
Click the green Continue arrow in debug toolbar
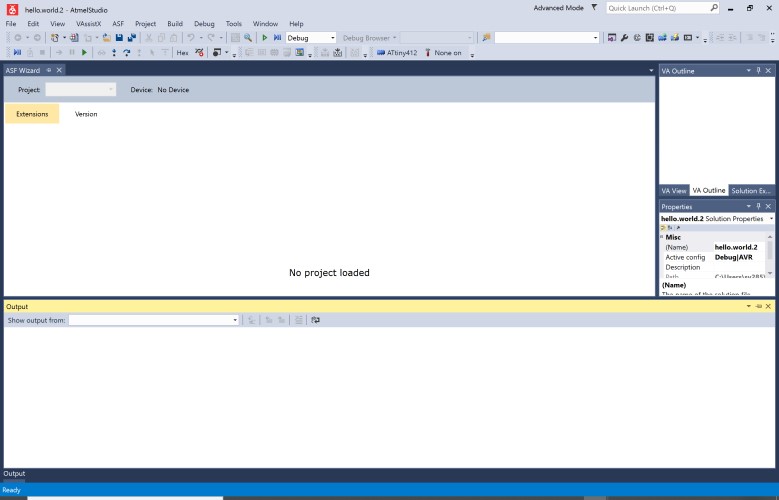point(84,53)
